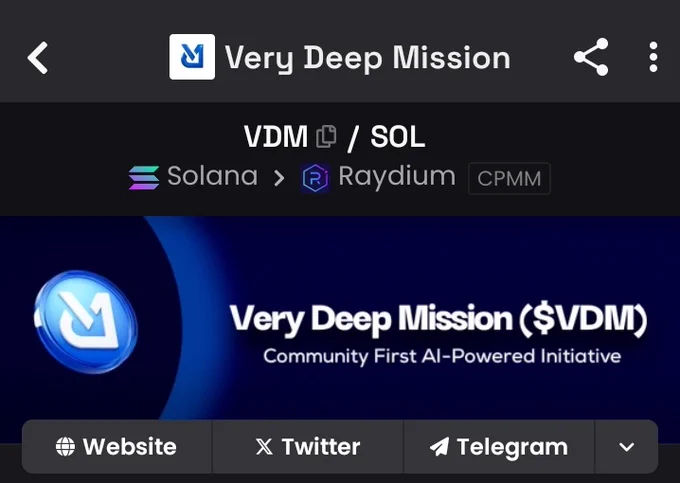Click the breadcrumb arrow between Solana and Raydium
Screen dimensions: 680x483
coord(279,178)
